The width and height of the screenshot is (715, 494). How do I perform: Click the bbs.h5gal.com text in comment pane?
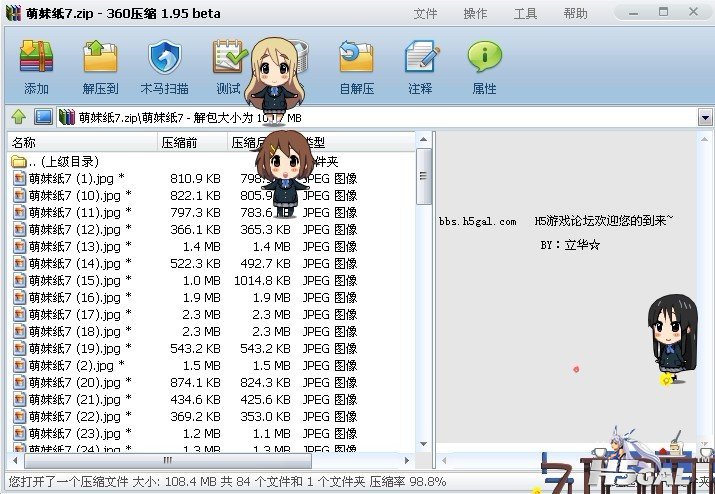point(477,222)
